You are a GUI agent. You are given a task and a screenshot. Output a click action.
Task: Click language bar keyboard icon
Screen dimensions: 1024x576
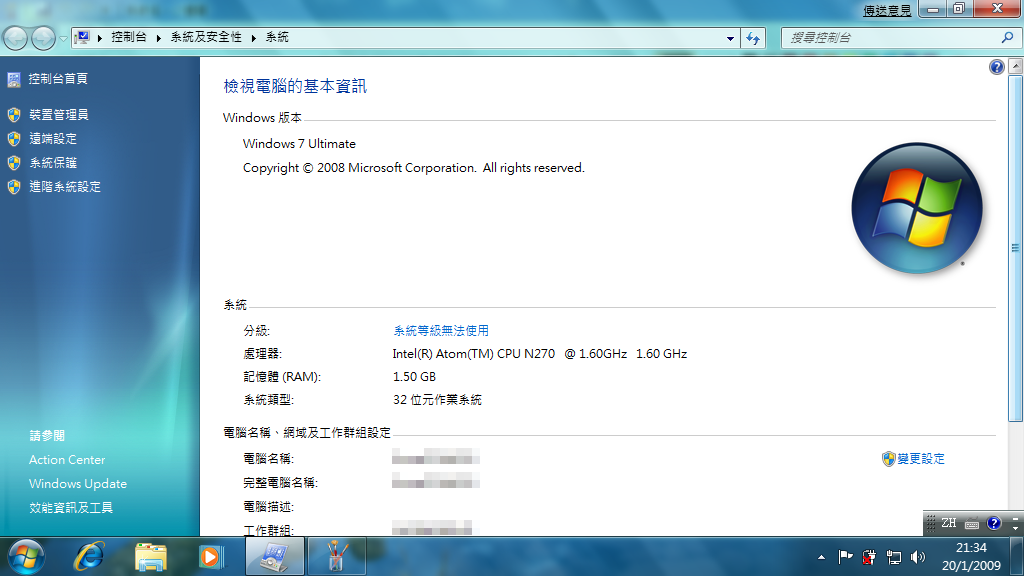pos(972,523)
